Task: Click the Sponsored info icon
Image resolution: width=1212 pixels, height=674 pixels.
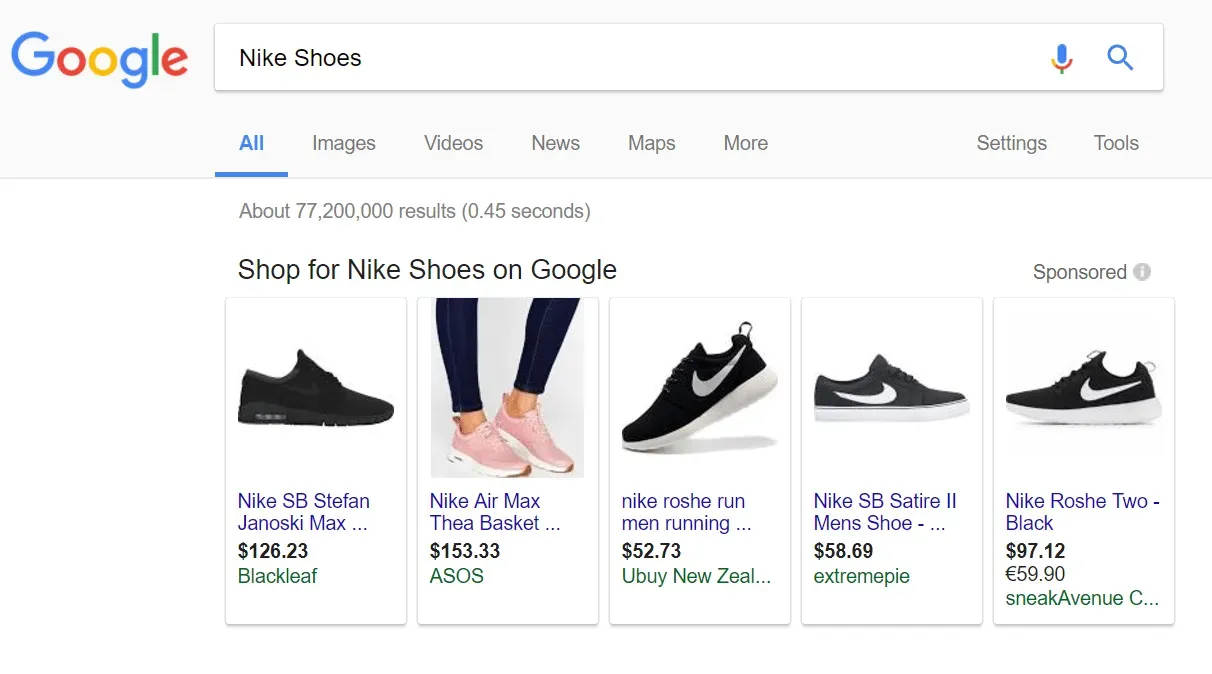Action: tap(1142, 272)
